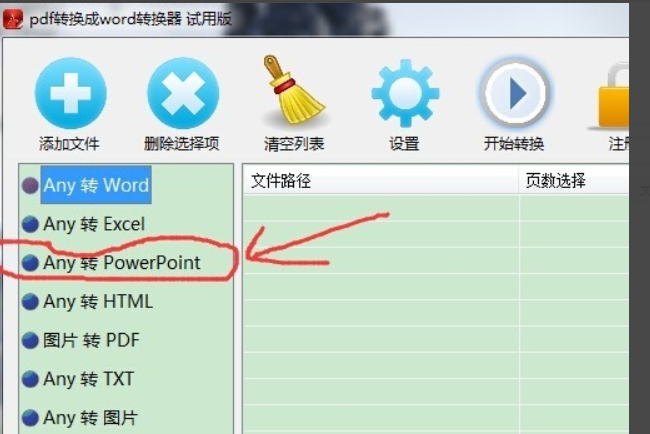Choose Any 转 PowerPoint conversion mode

121,262
